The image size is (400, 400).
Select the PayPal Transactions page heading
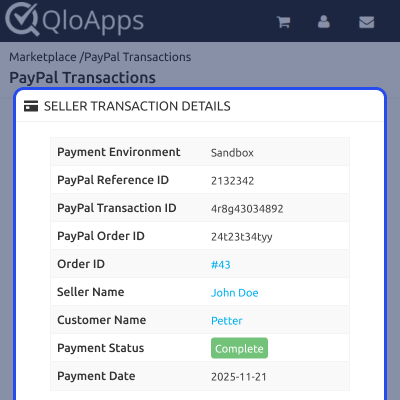[x=82, y=78]
